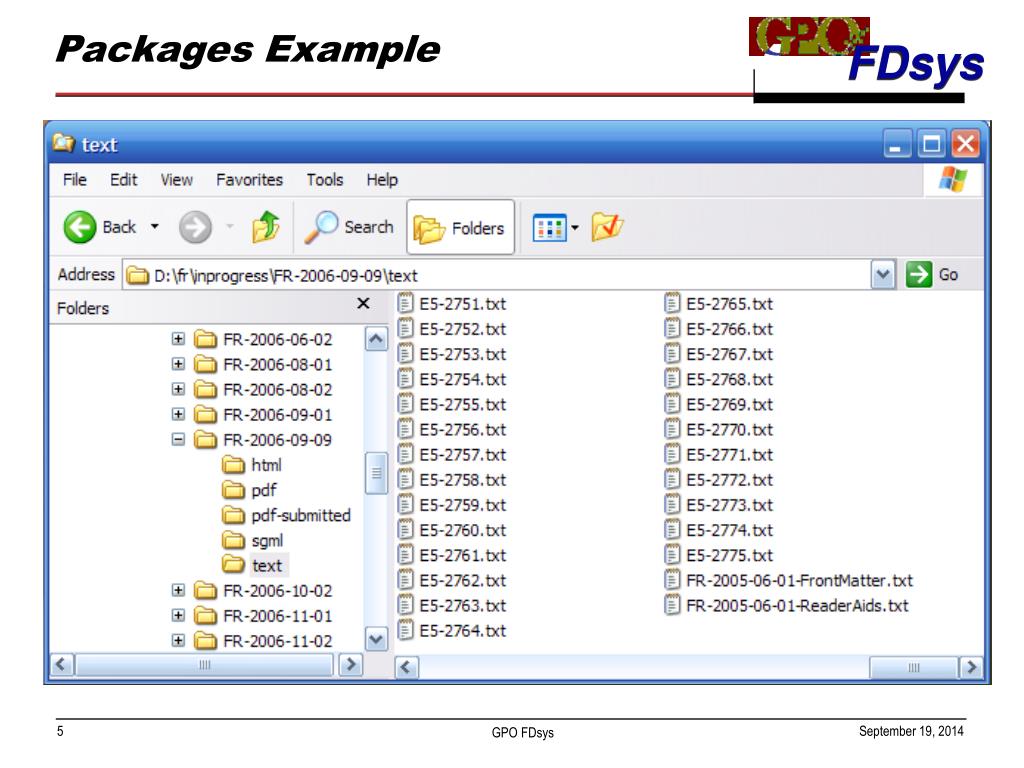Click the green Back arrow button
The image size is (1024, 768).
80,227
